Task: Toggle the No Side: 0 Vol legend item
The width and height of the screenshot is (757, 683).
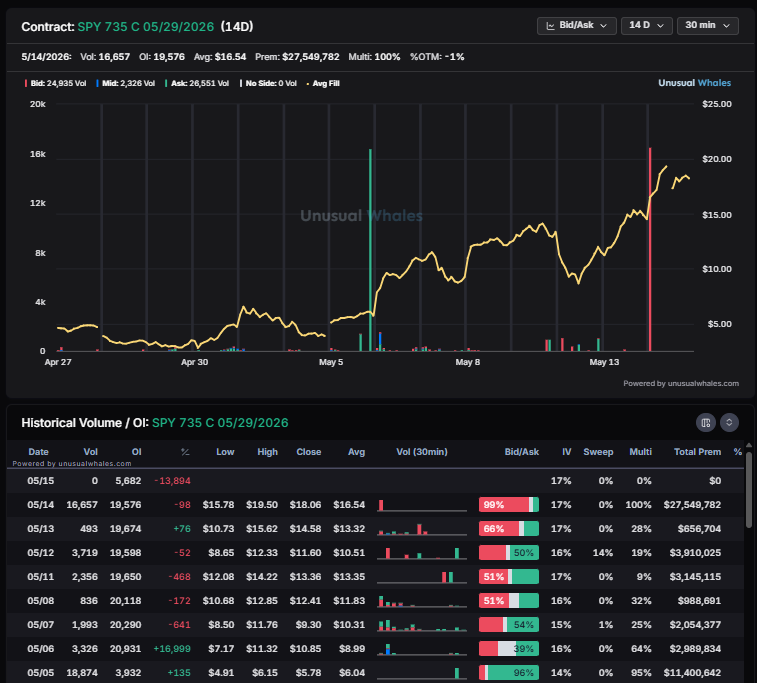Action: tap(268, 84)
